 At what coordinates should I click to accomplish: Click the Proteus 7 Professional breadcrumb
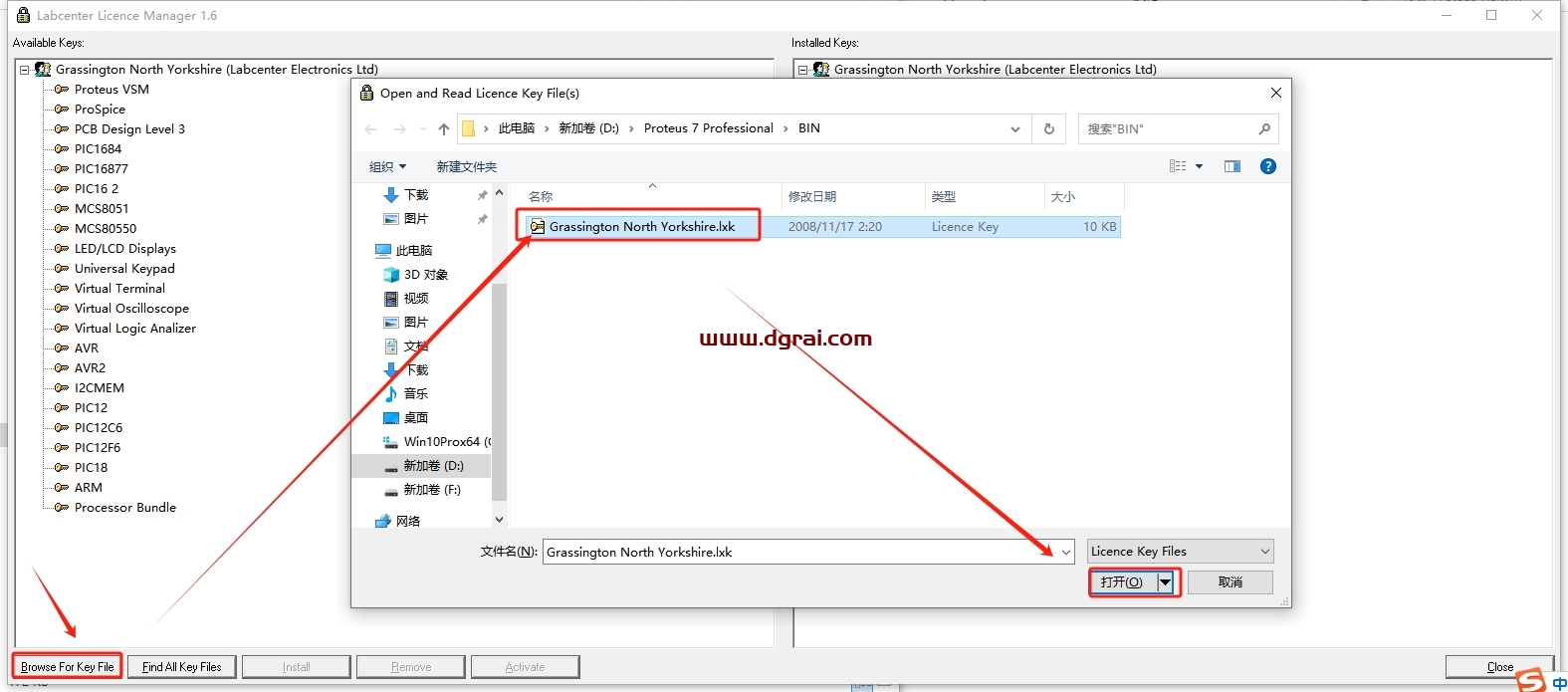(x=709, y=128)
